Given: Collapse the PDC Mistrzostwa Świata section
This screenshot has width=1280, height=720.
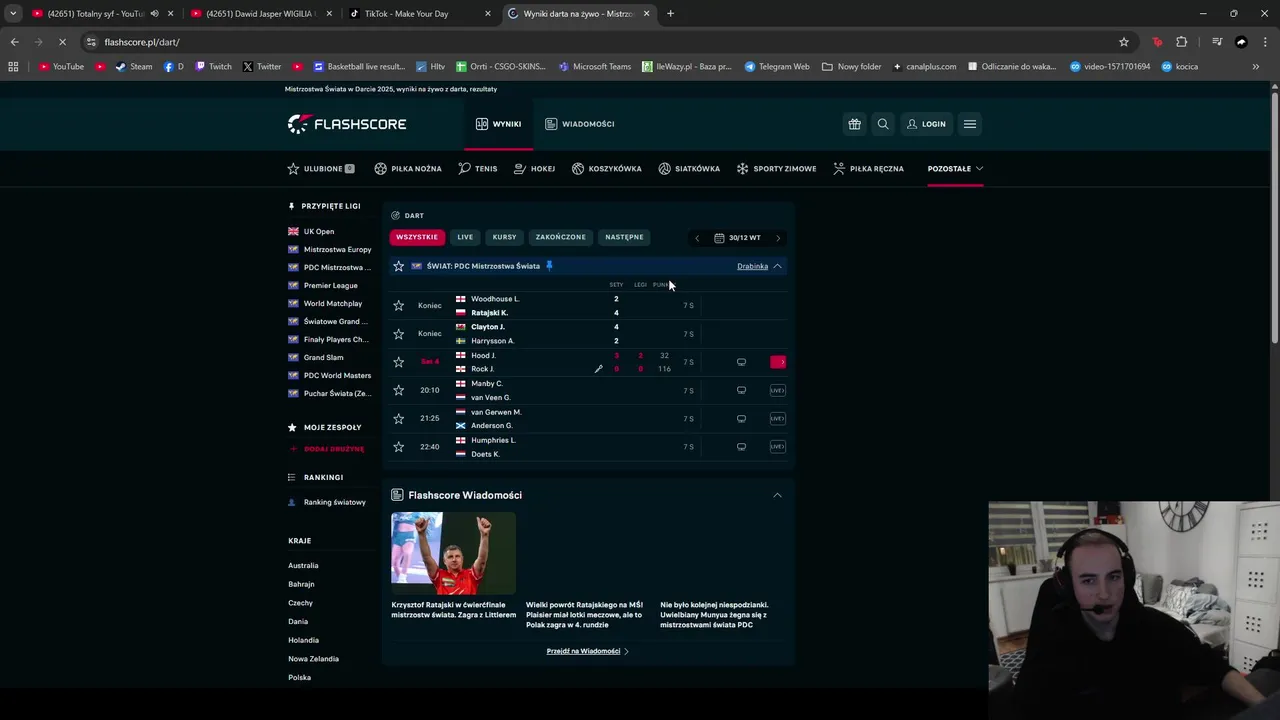Looking at the screenshot, I should click(x=777, y=266).
